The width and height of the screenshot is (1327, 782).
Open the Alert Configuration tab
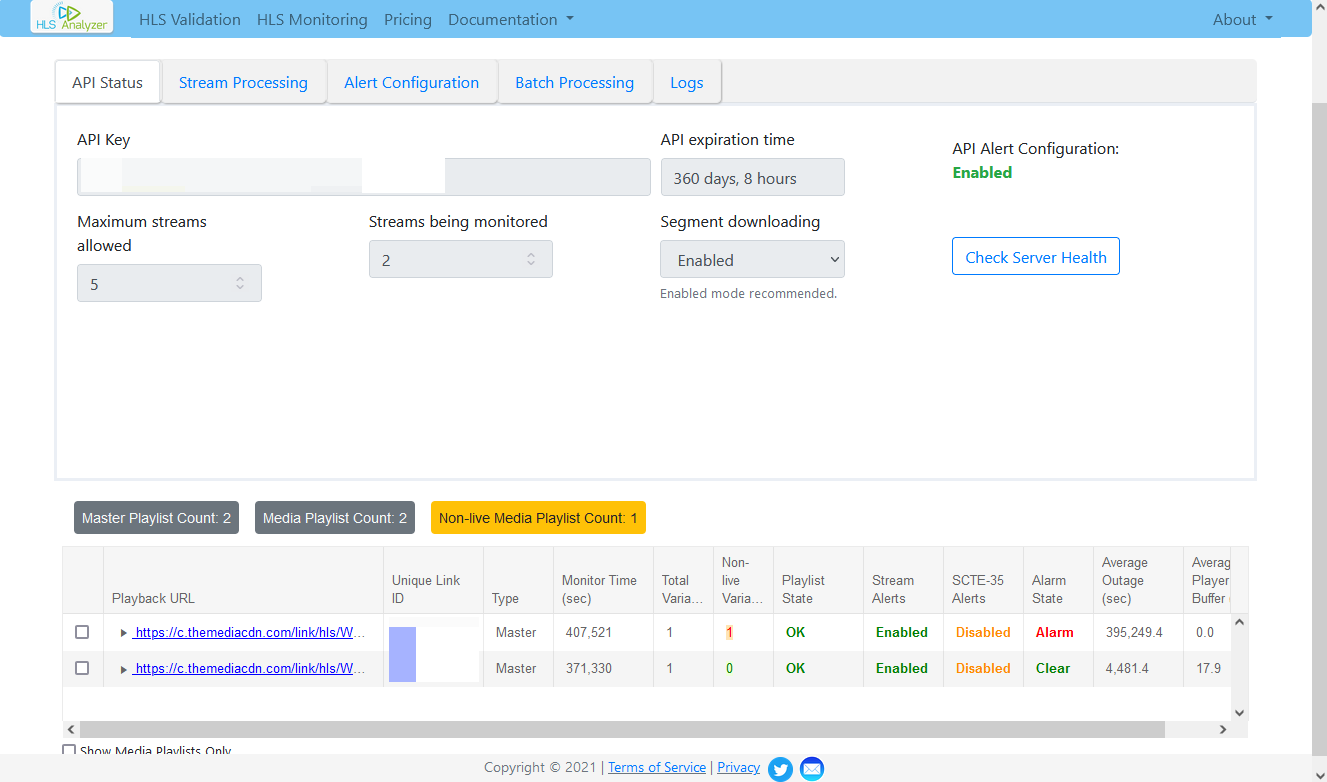click(x=412, y=82)
